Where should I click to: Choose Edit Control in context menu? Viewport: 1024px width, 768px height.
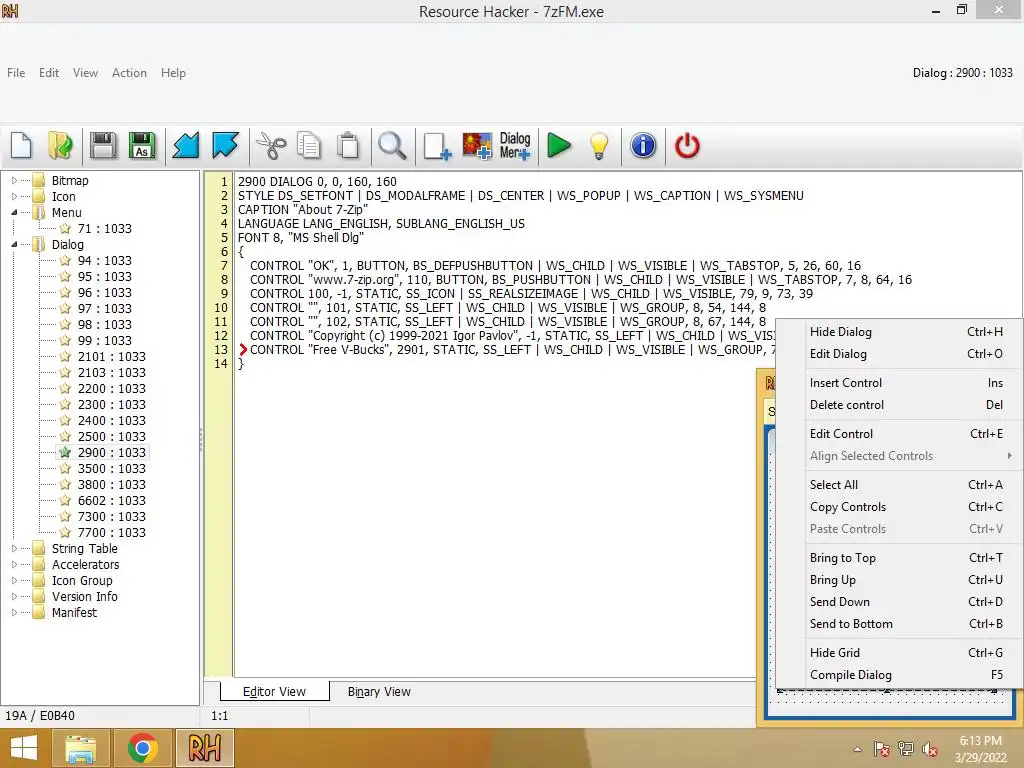pyautogui.click(x=899, y=434)
